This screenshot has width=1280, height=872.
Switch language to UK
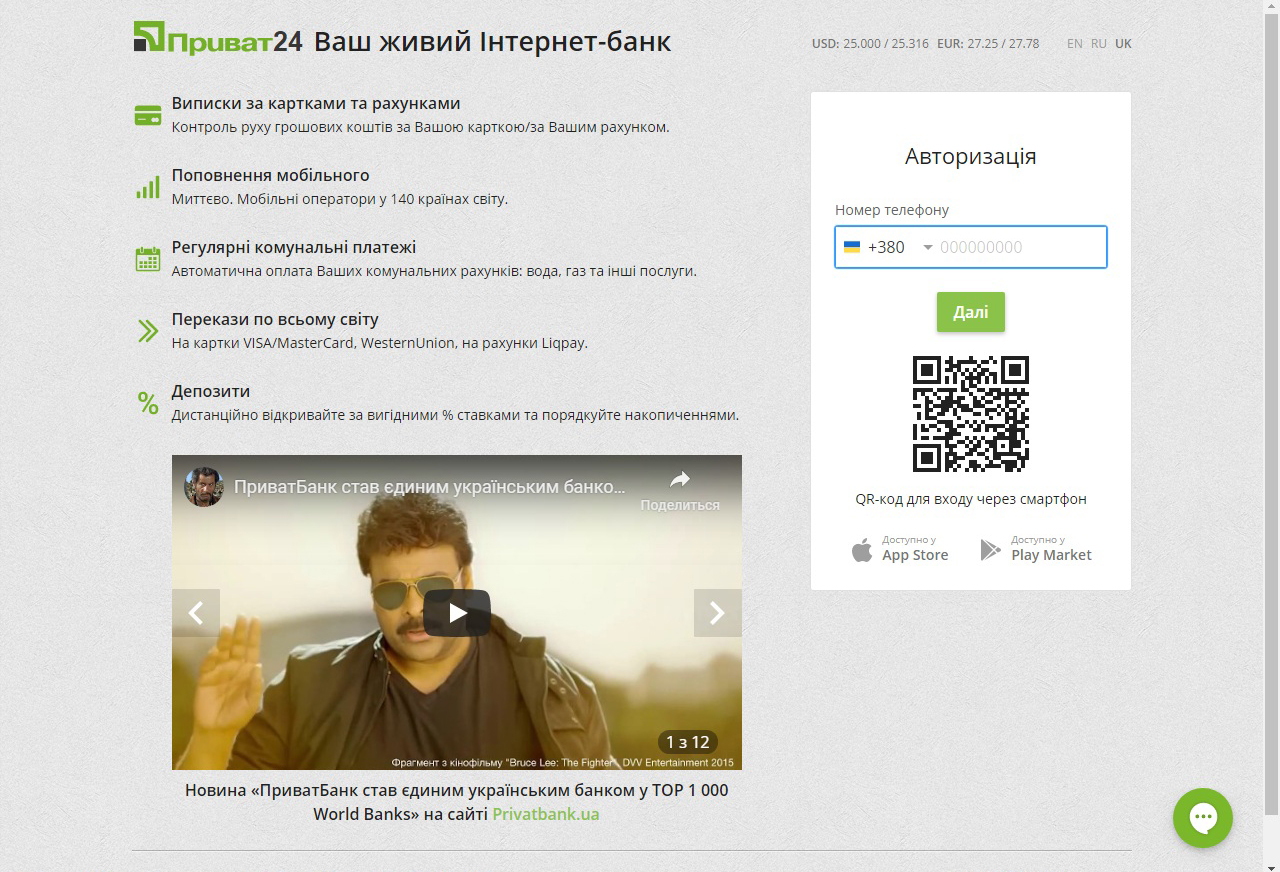pos(1123,44)
